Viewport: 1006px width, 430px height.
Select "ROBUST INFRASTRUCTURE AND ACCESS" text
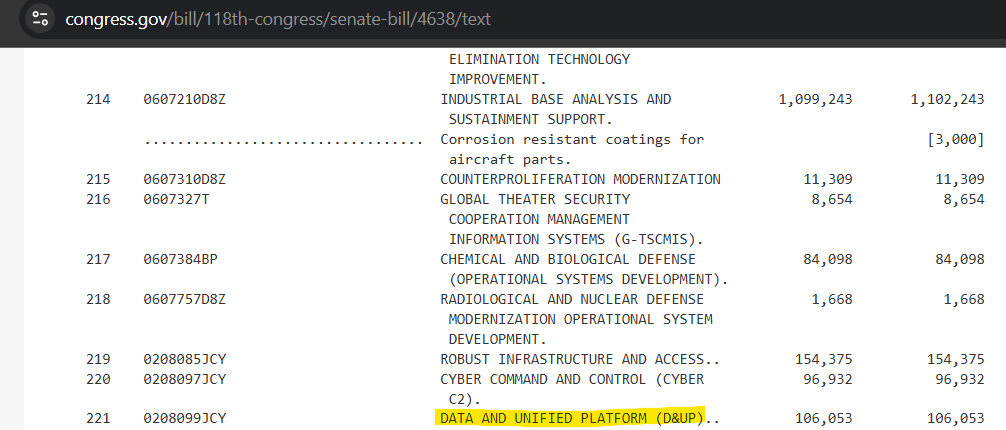coord(572,359)
